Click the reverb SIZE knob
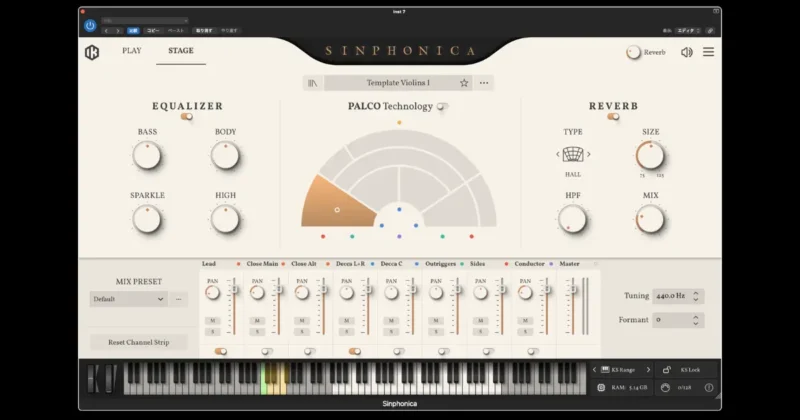The width and height of the screenshot is (800, 420). 650,156
